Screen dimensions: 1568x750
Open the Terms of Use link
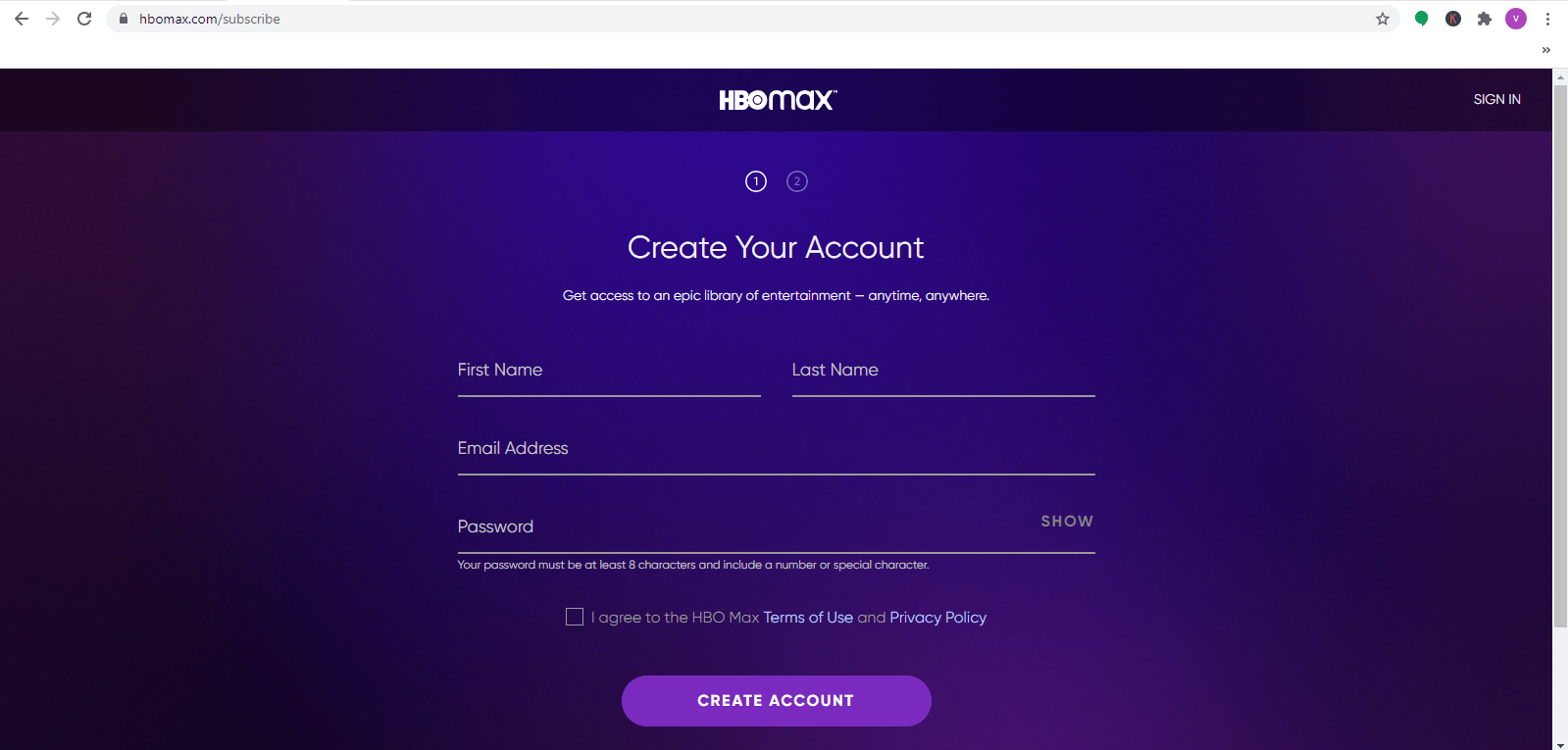coord(808,618)
